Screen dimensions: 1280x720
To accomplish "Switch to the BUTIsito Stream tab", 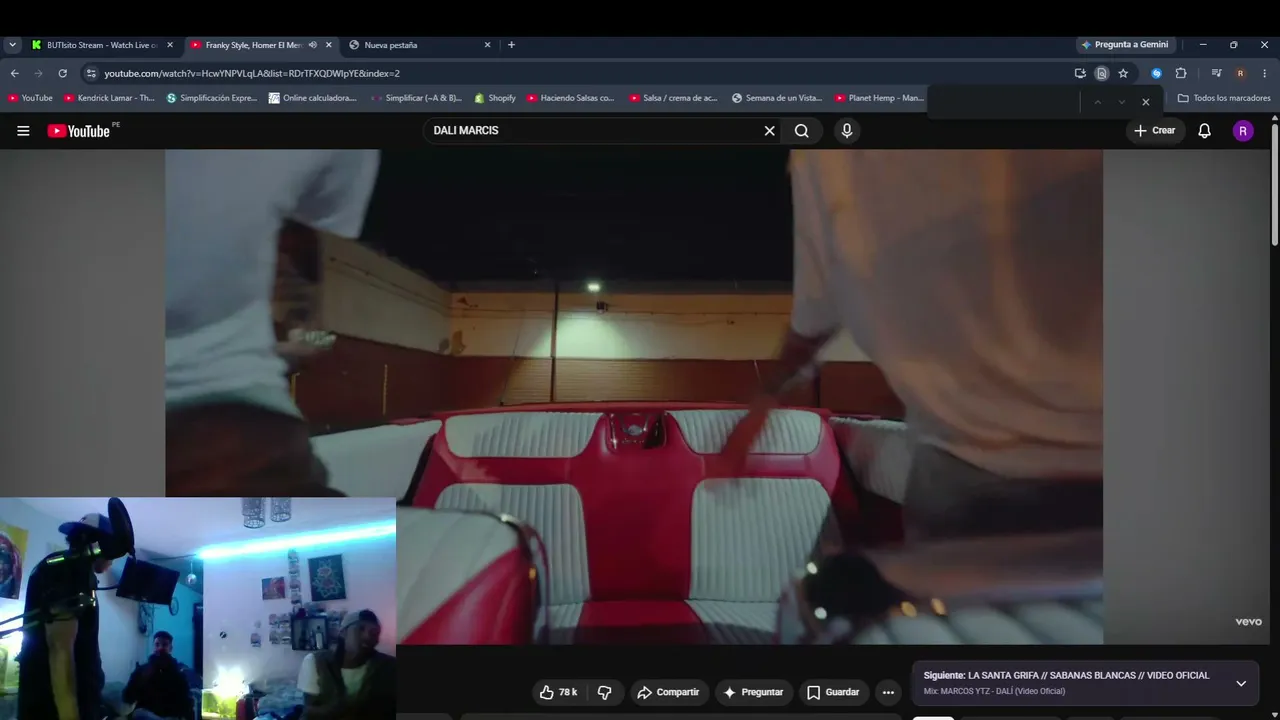I will [102, 45].
